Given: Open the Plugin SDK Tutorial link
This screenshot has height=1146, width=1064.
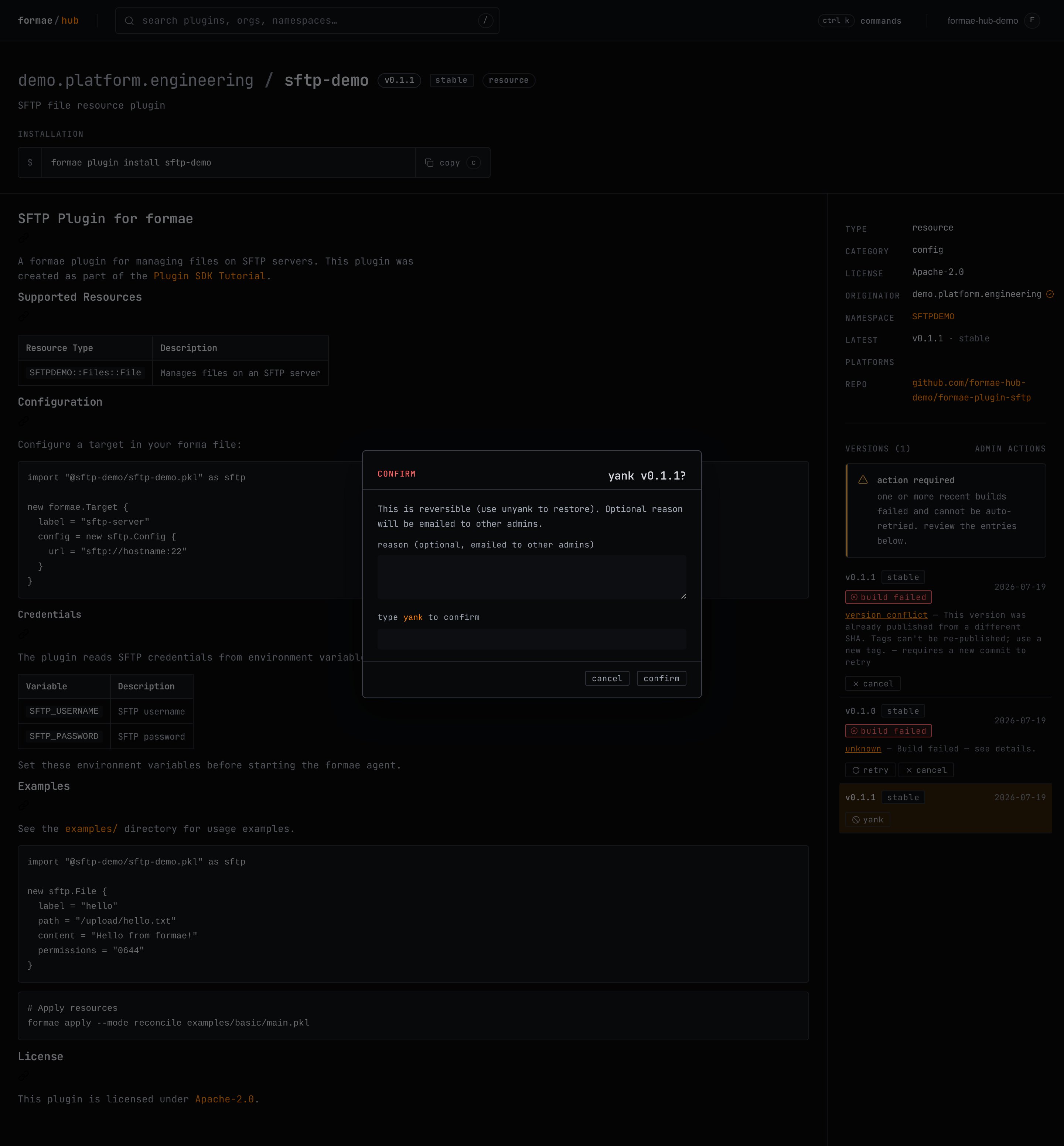Looking at the screenshot, I should [209, 276].
